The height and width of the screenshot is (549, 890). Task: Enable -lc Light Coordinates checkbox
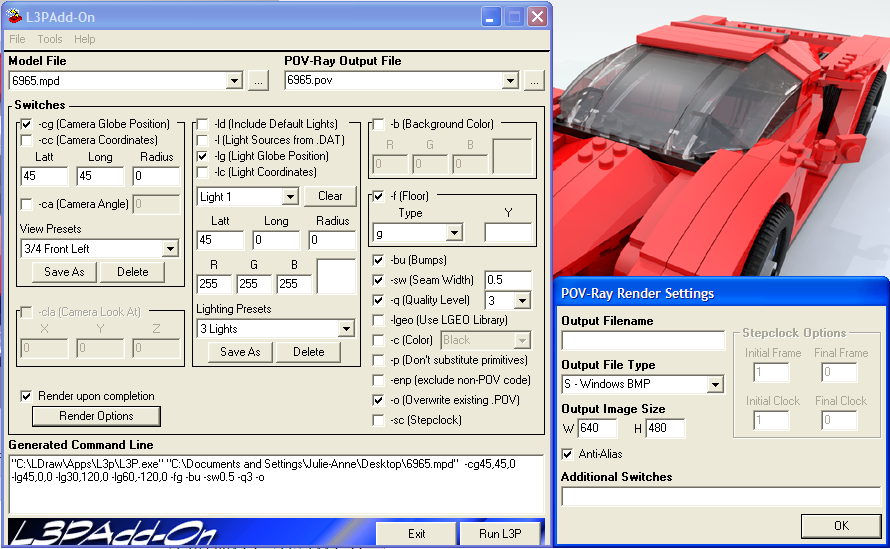[x=202, y=171]
